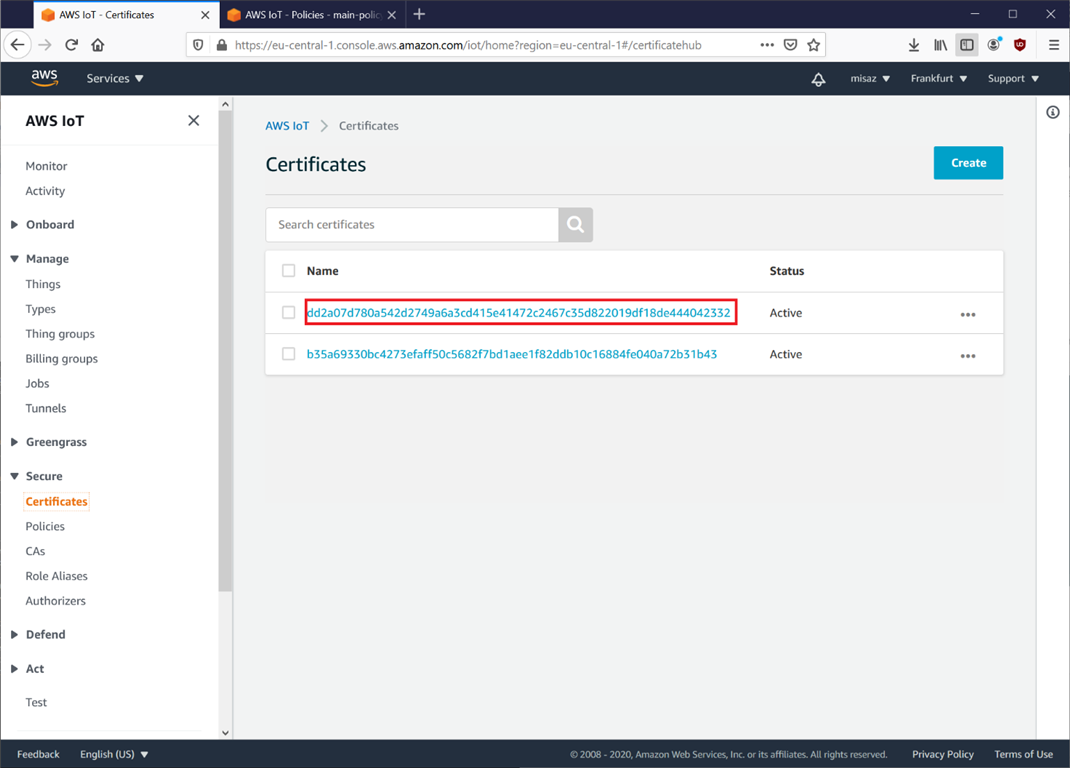Focus the Search certificates field
This screenshot has height=768, width=1070.
click(x=411, y=225)
